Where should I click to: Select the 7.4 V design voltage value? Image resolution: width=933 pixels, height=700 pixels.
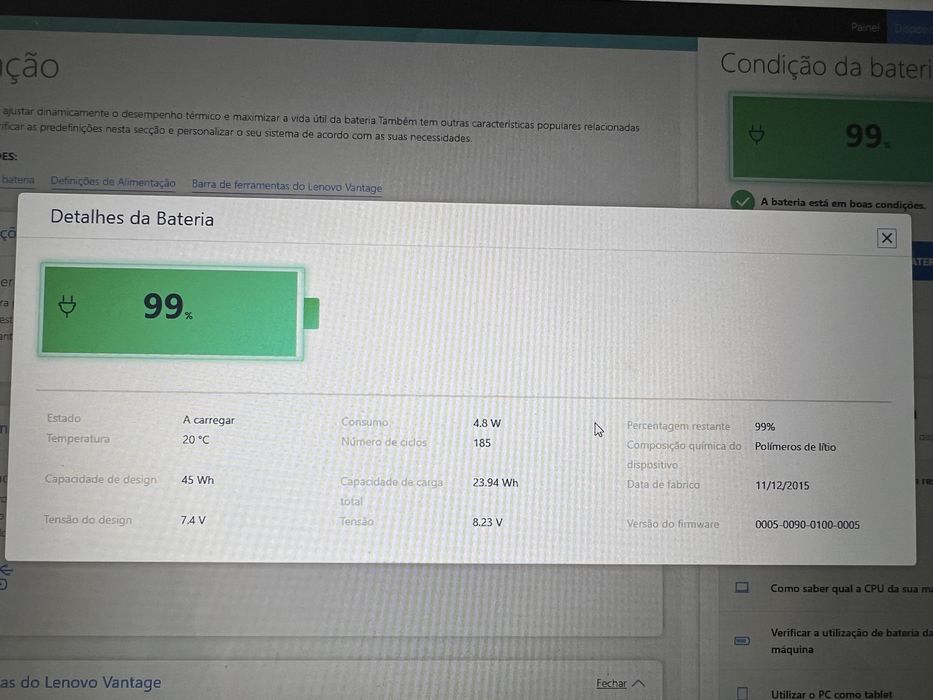(193, 520)
